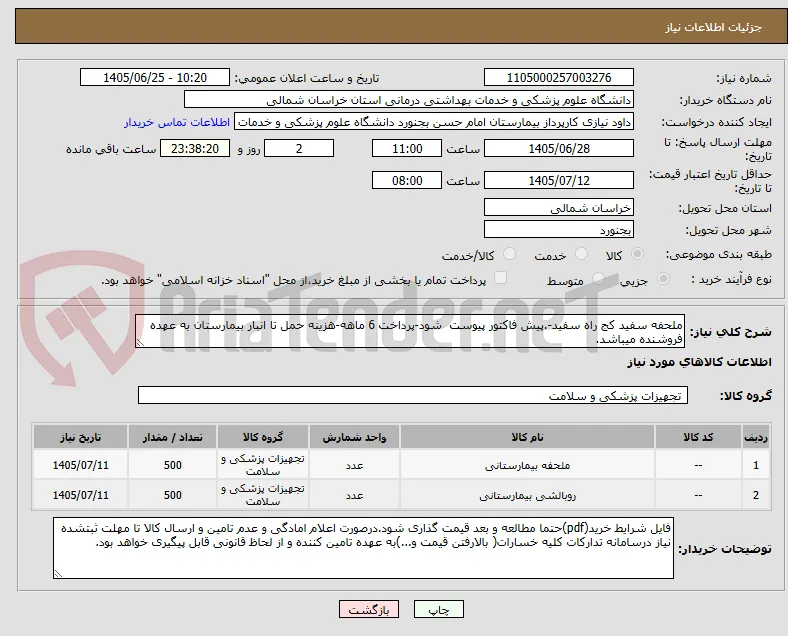The width and height of the screenshot is (788, 636).
Task: Click row number 1 cell
Action: coord(755,465)
